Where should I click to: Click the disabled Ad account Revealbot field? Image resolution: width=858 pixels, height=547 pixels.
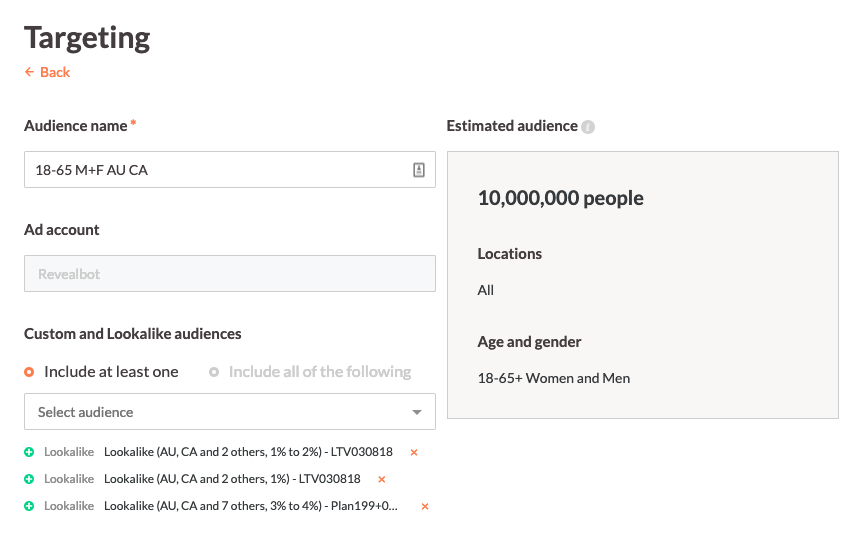pyautogui.click(x=229, y=274)
